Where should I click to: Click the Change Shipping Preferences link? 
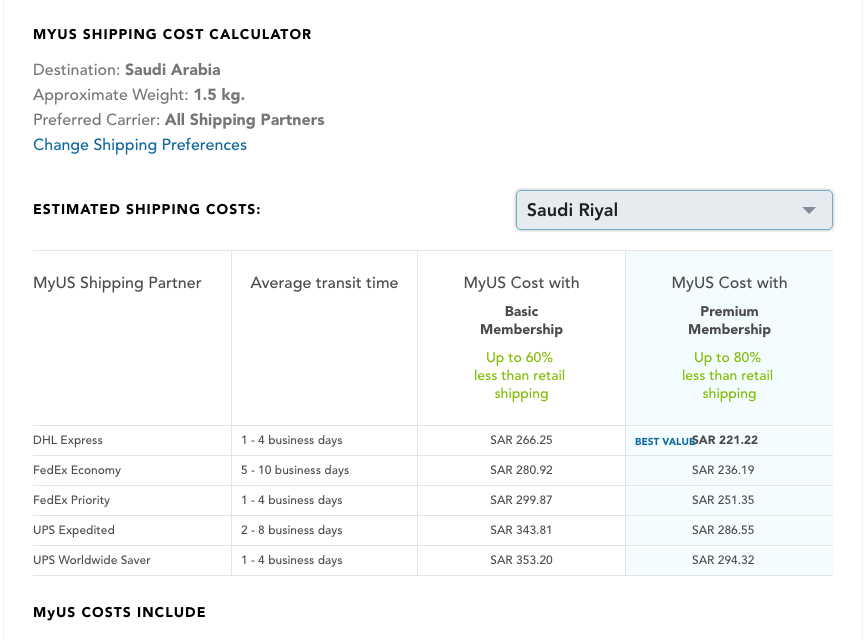[x=140, y=145]
